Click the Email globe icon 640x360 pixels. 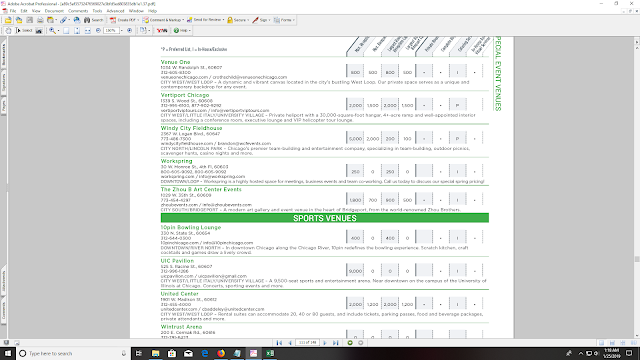point(77,20)
